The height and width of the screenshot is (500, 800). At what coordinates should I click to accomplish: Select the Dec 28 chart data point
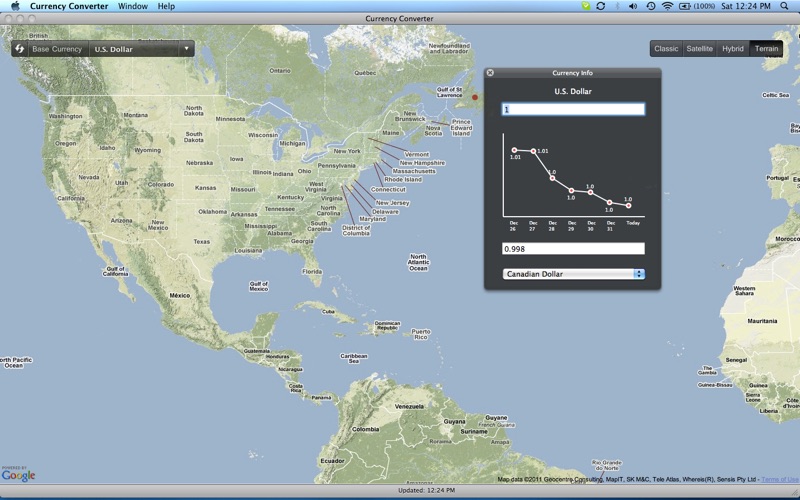click(x=553, y=178)
